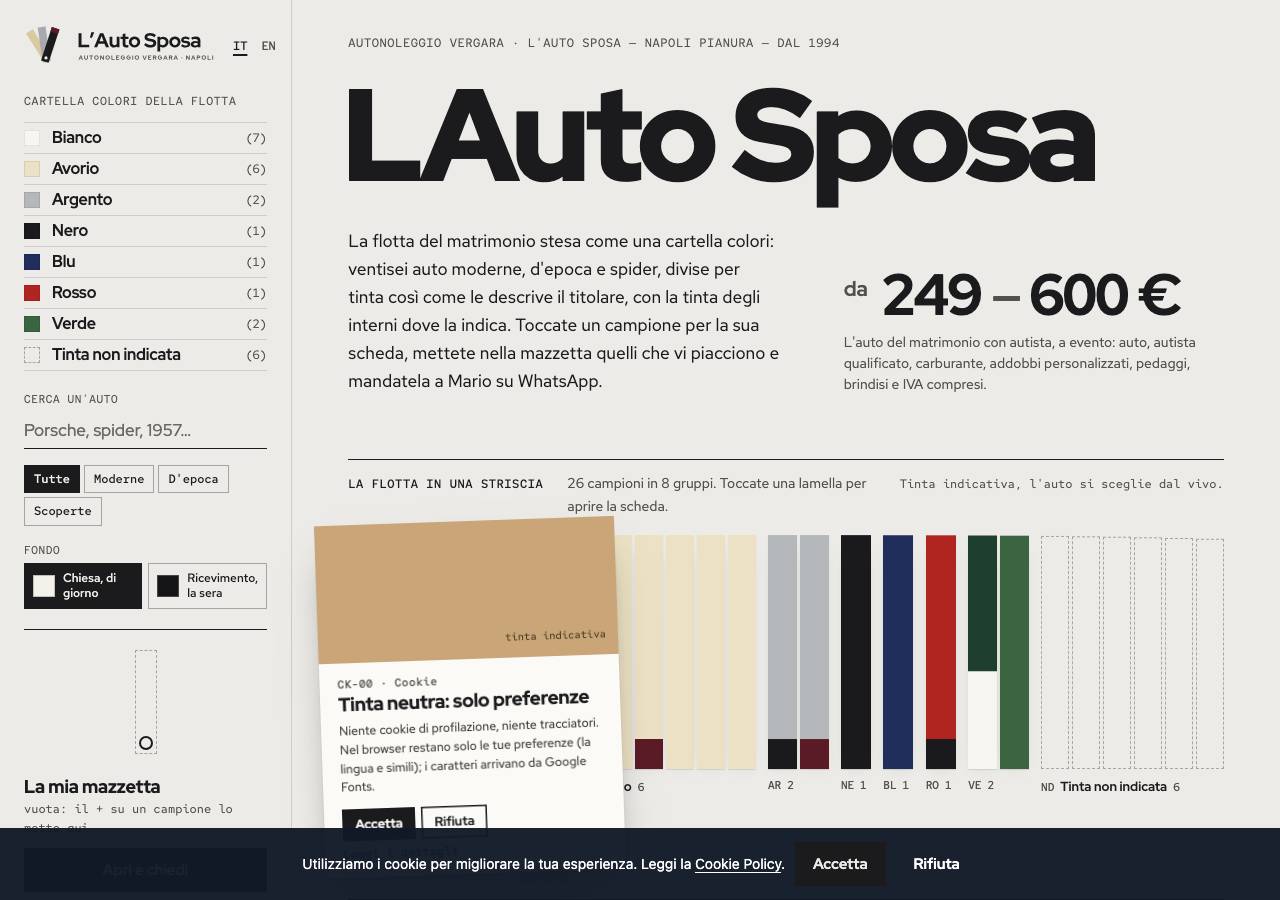Screen dimensions: 1280x900
Task: Click the 'ND Tinta non indicata 6' strip label
Action: tap(1110, 787)
